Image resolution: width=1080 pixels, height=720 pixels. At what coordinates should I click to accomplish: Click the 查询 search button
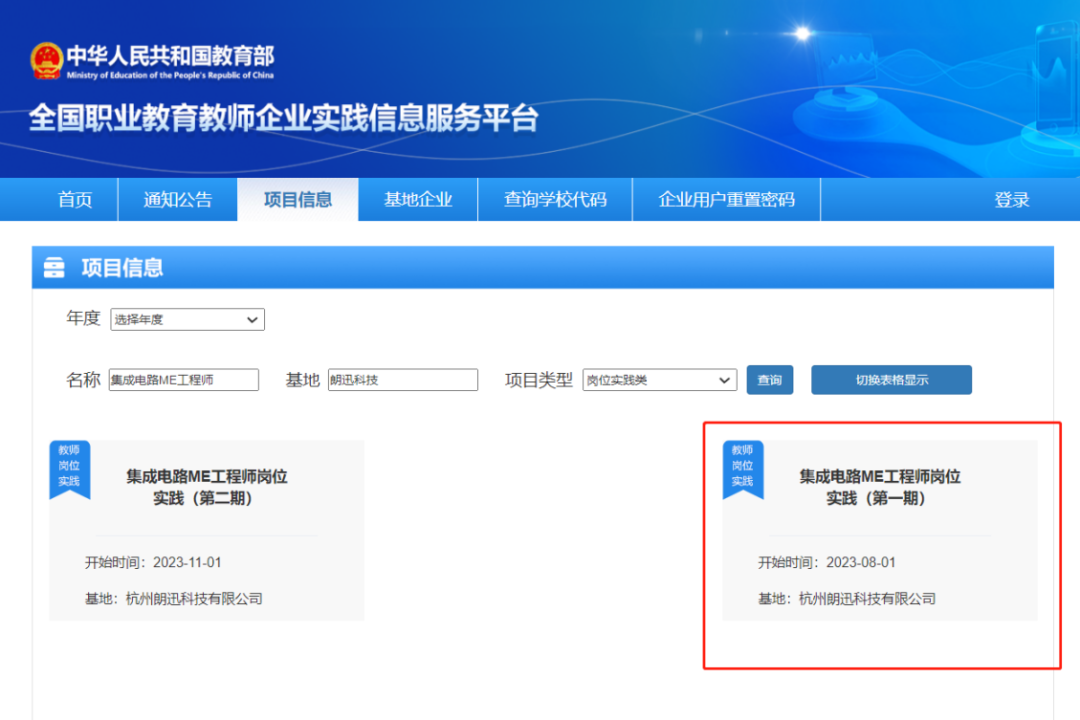[x=770, y=380]
